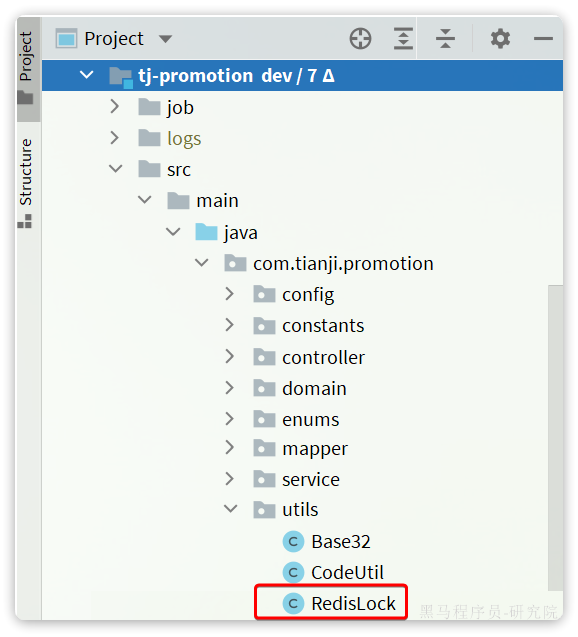The height and width of the screenshot is (637, 578).
Task: Open the Project panel gear settings
Action: pyautogui.click(x=500, y=39)
